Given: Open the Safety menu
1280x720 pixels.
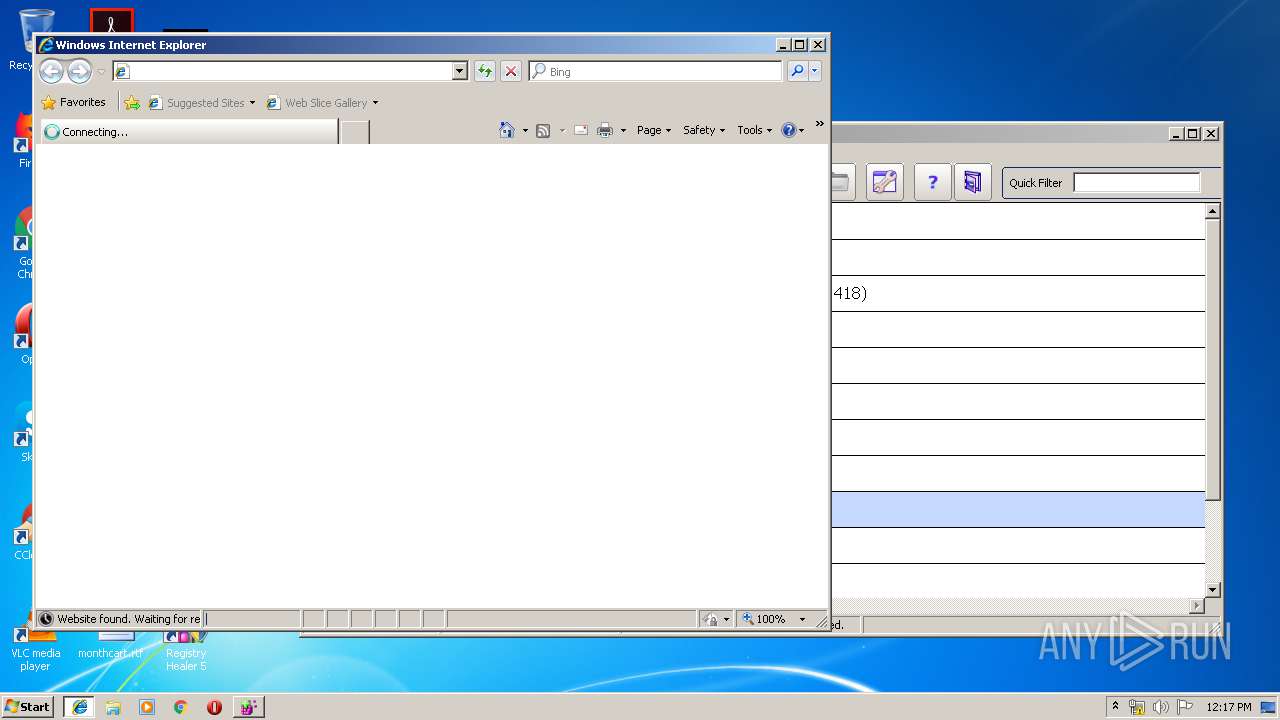Looking at the screenshot, I should tap(704, 130).
